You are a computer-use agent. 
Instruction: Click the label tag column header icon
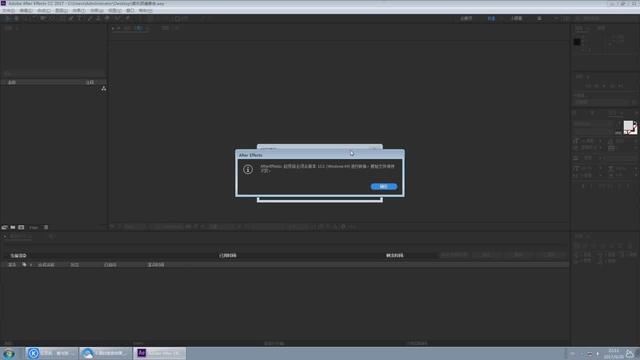click(24, 265)
